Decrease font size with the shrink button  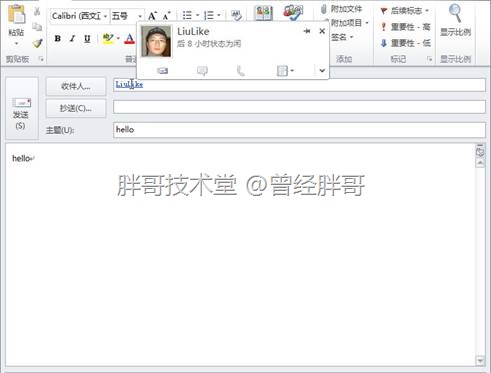pyautogui.click(x=166, y=16)
